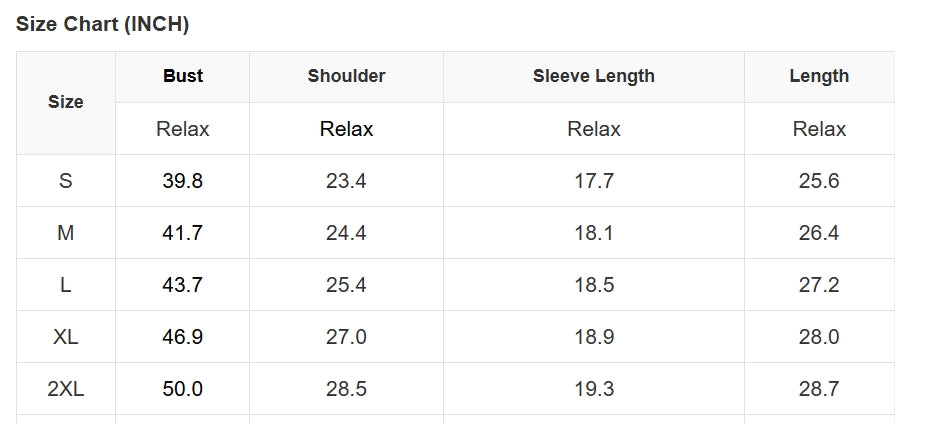This screenshot has width=936, height=424.
Task: Select the S size row label
Action: pyautogui.click(x=66, y=181)
